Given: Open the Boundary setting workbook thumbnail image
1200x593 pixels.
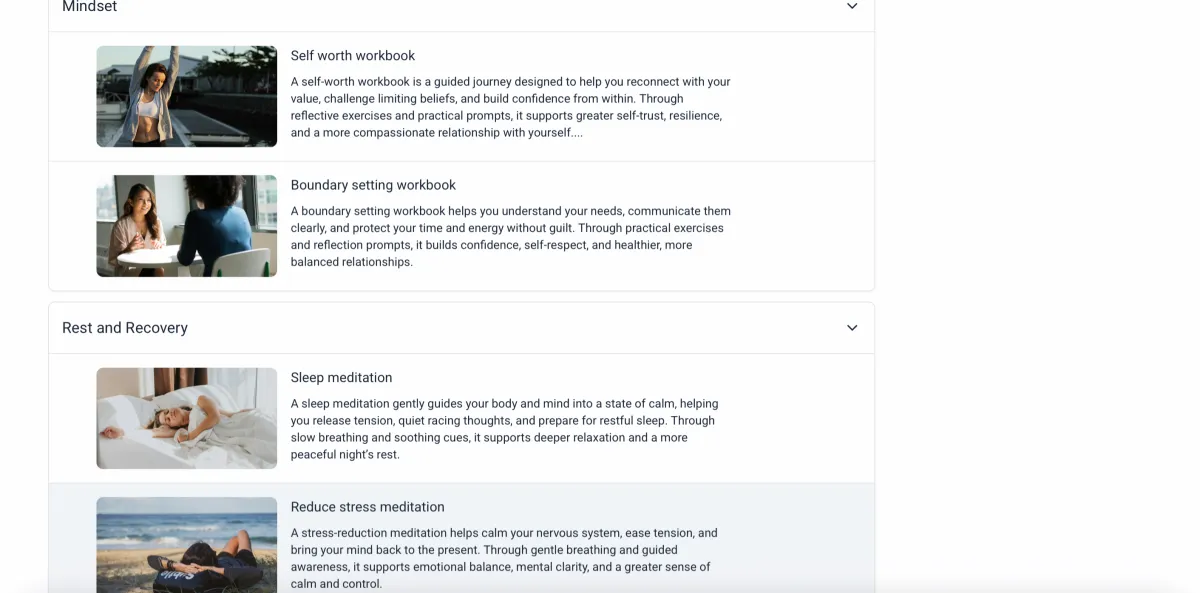Looking at the screenshot, I should point(187,226).
